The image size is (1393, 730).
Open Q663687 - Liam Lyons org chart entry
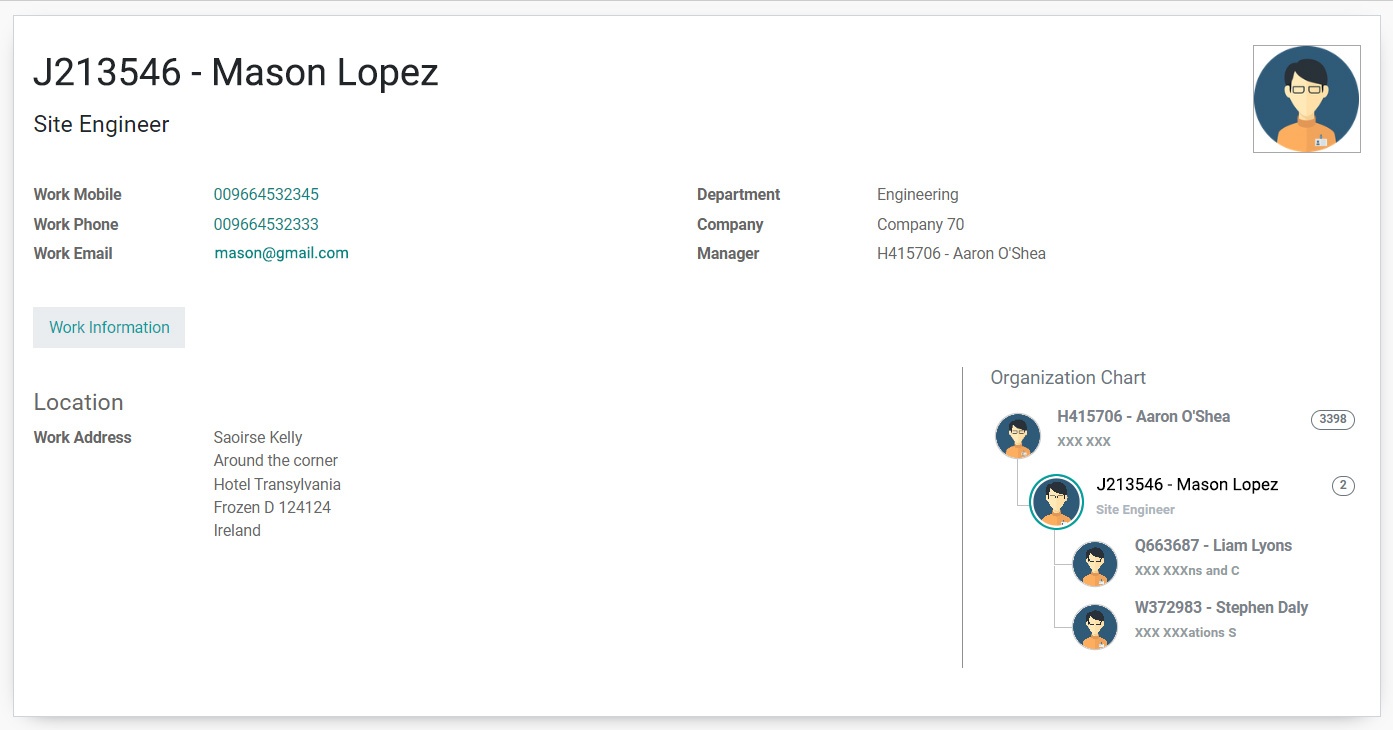[x=1213, y=545]
